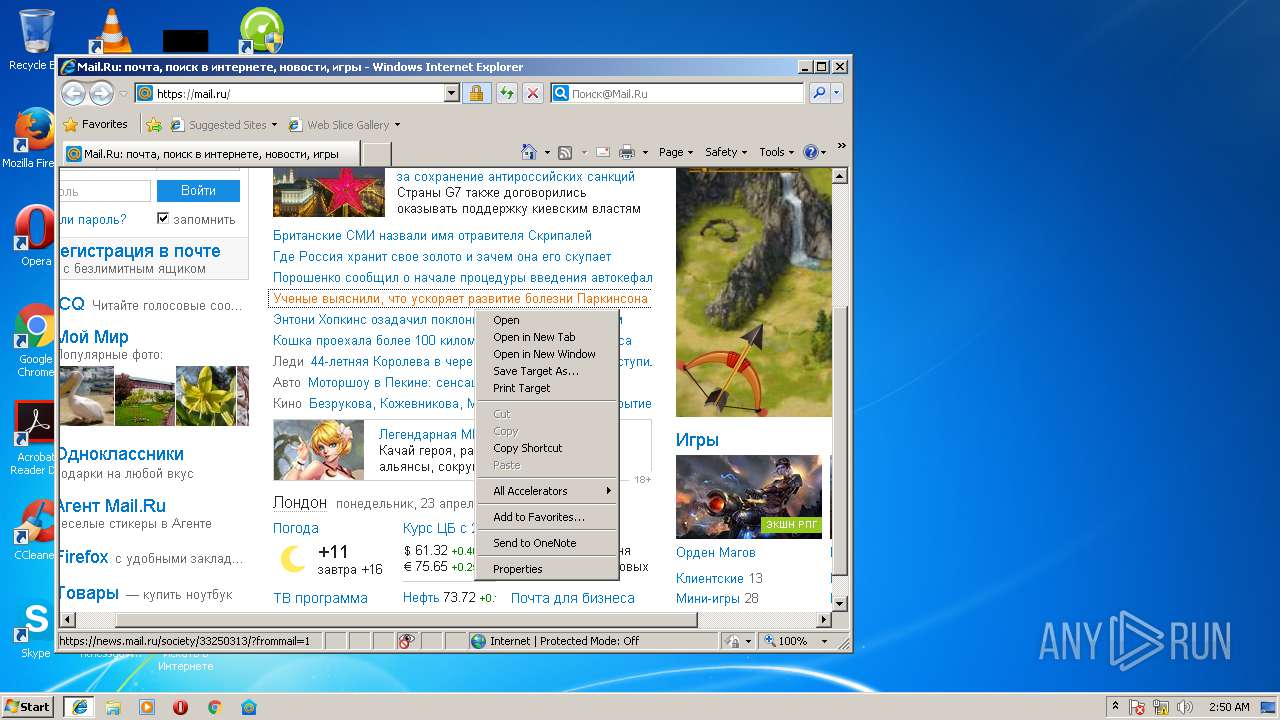This screenshot has width=1280, height=720.
Task: Open the VLC media player desktop icon
Action: [110, 30]
